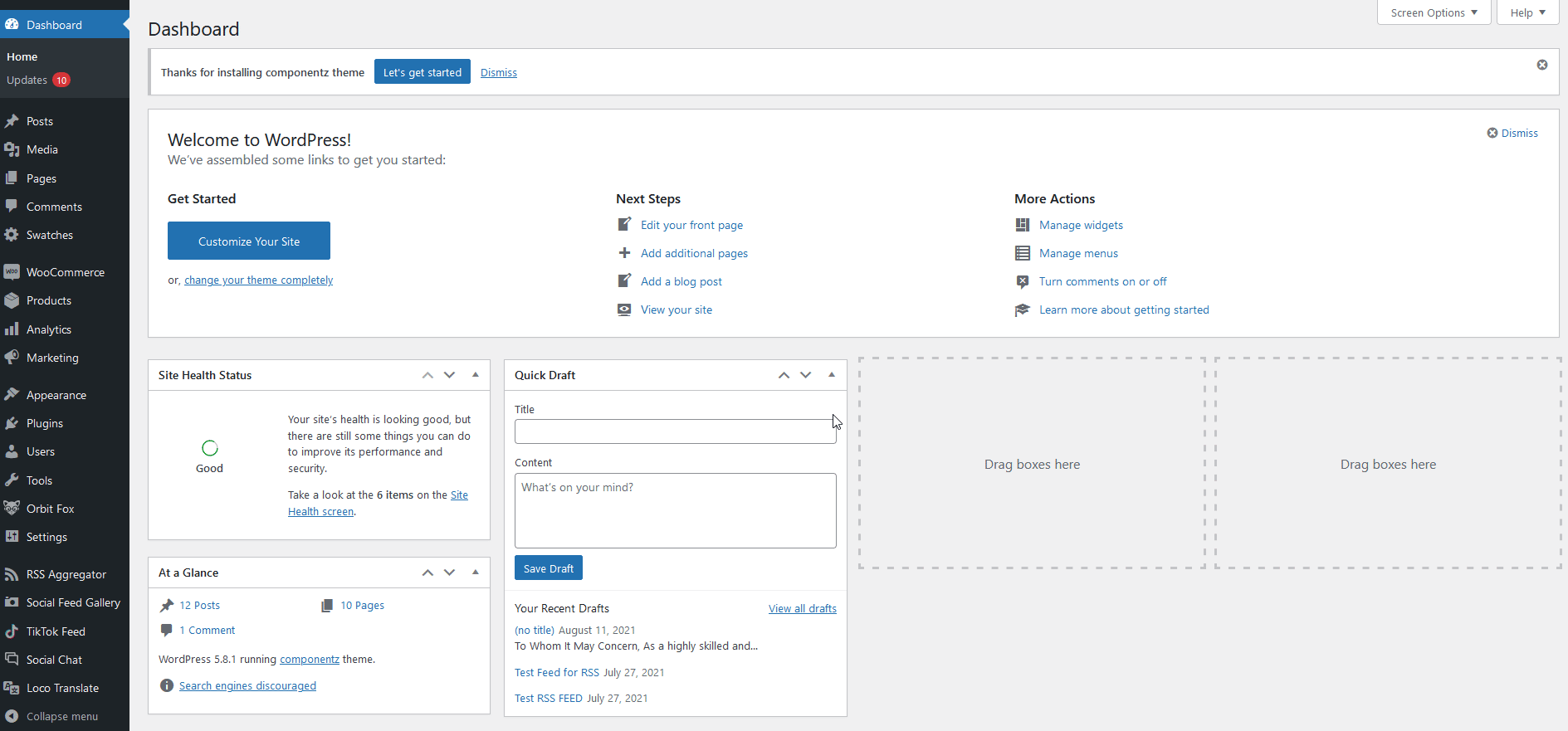Move Quick Draft box down

click(x=805, y=375)
